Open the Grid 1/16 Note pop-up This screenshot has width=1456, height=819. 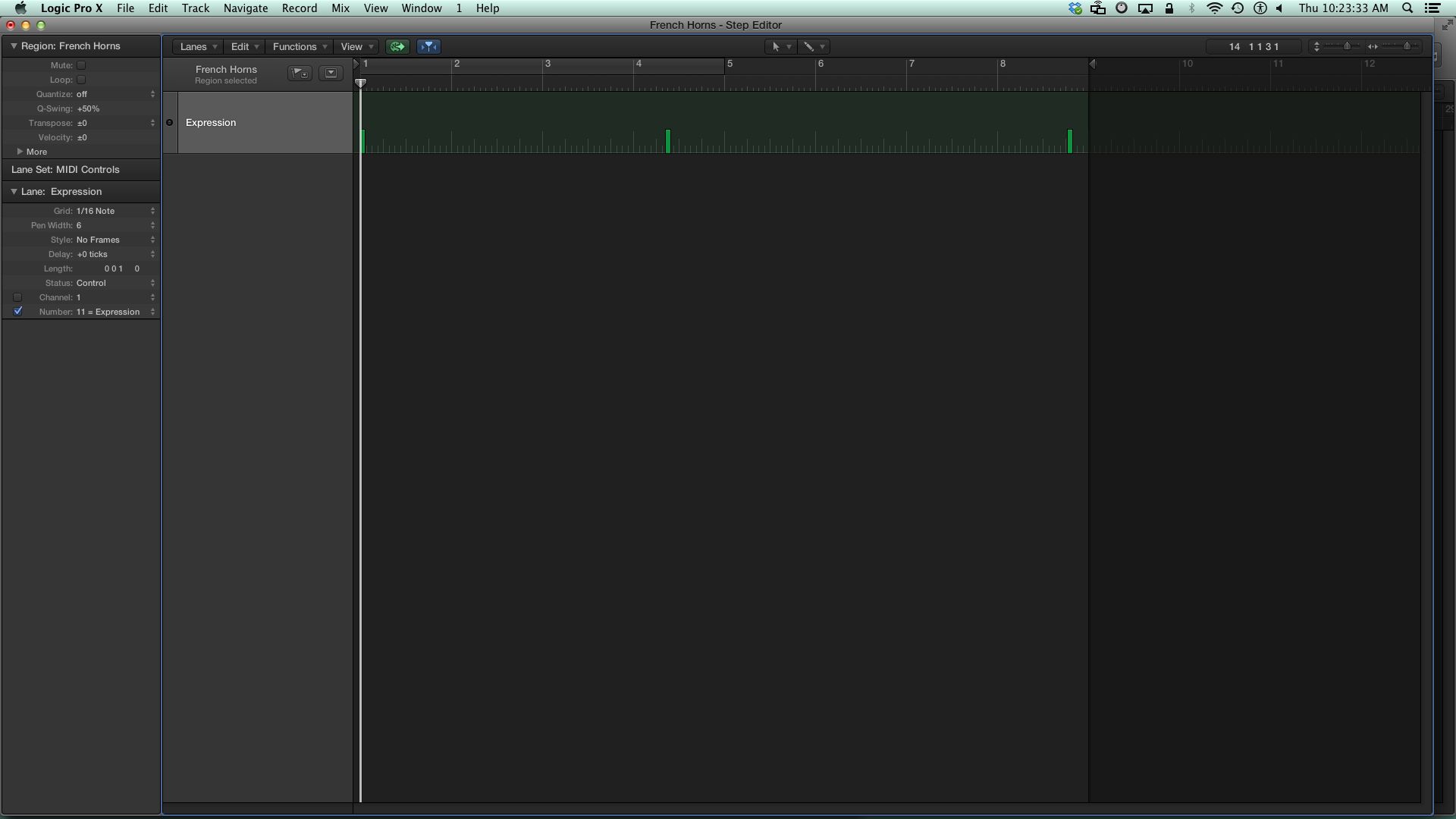(x=115, y=211)
